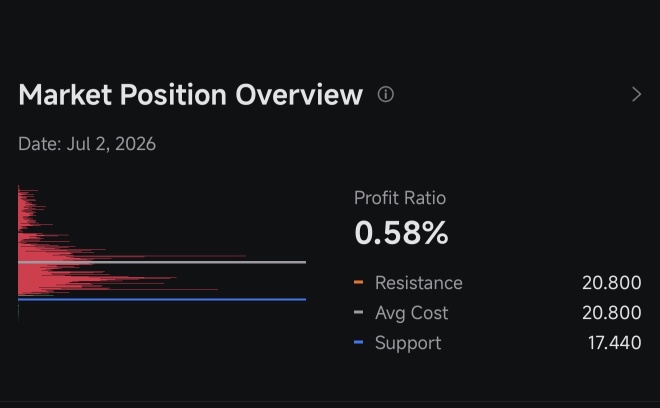Click the blue Support legend marker
Image resolution: width=660 pixels, height=408 pixels.
click(359, 342)
